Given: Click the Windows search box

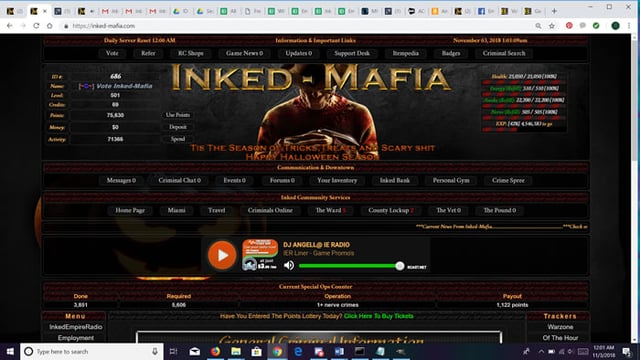Looking at the screenshot, I should pos(92,351).
